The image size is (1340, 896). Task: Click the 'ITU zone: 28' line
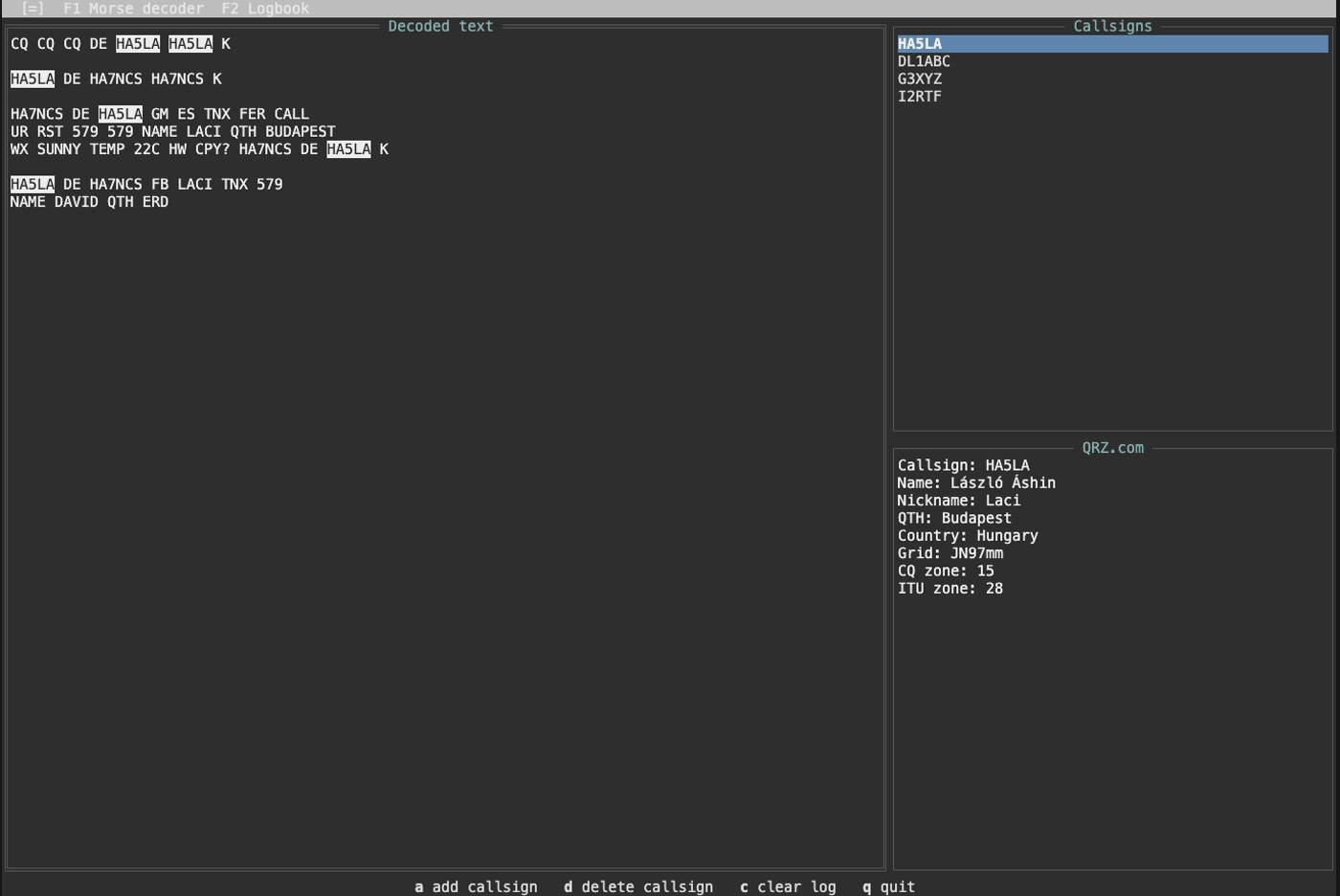(x=950, y=589)
